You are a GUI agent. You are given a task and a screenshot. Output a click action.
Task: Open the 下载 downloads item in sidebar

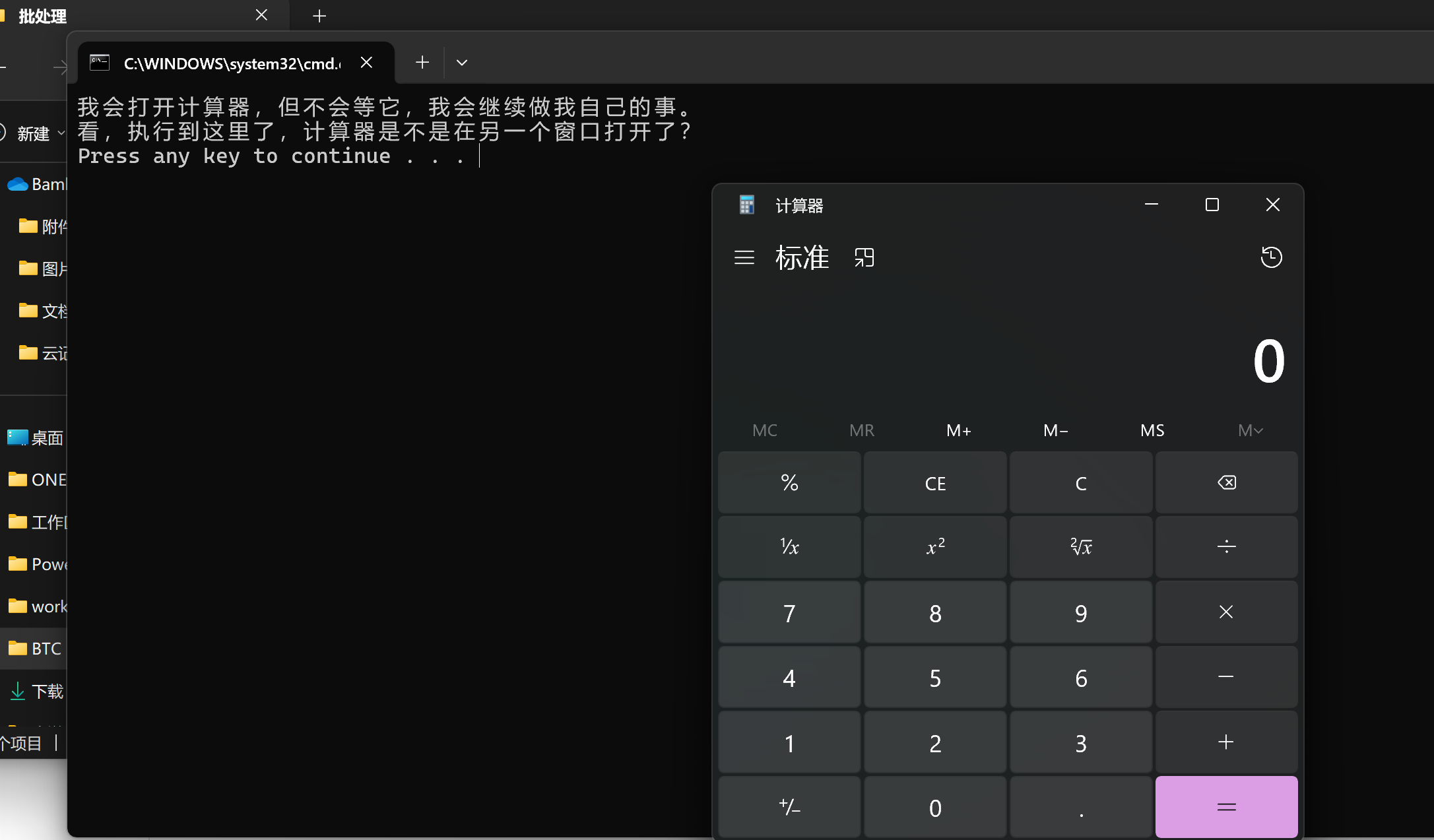tap(37, 691)
